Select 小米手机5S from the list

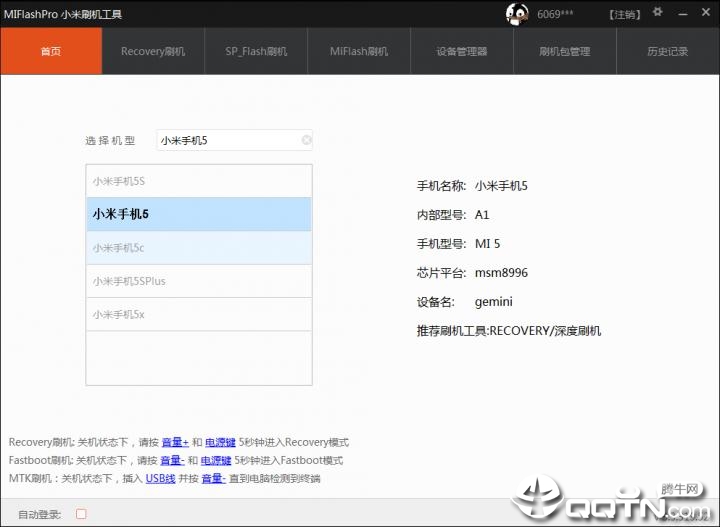199,181
